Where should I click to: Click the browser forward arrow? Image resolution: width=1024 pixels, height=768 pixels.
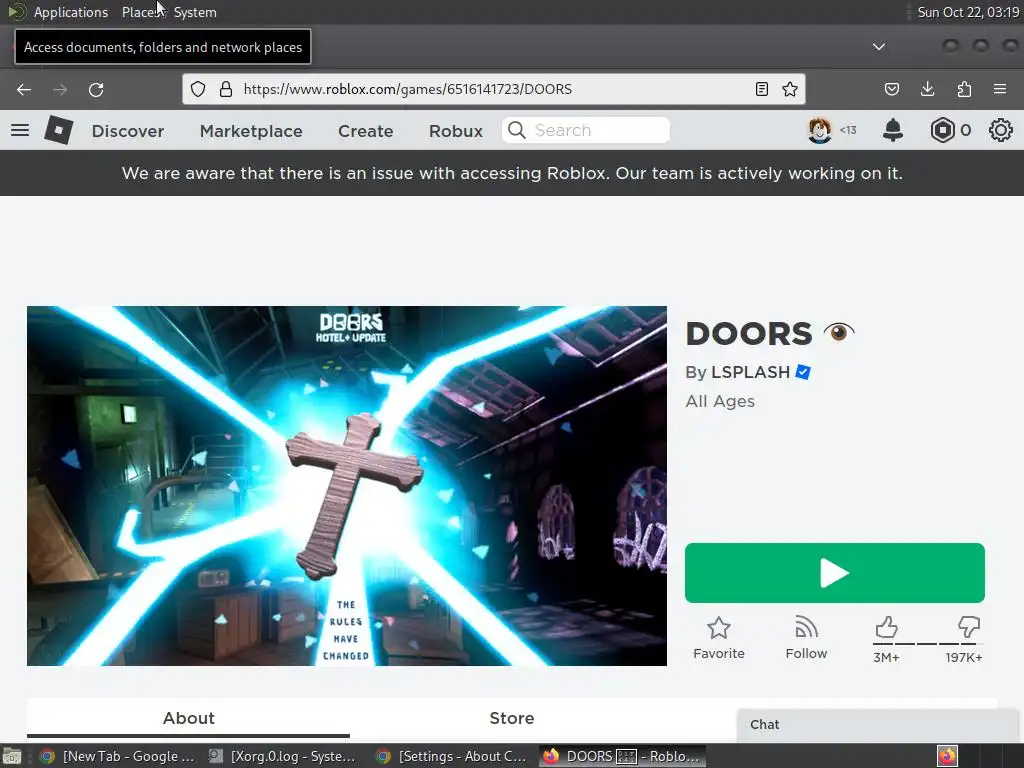point(60,89)
